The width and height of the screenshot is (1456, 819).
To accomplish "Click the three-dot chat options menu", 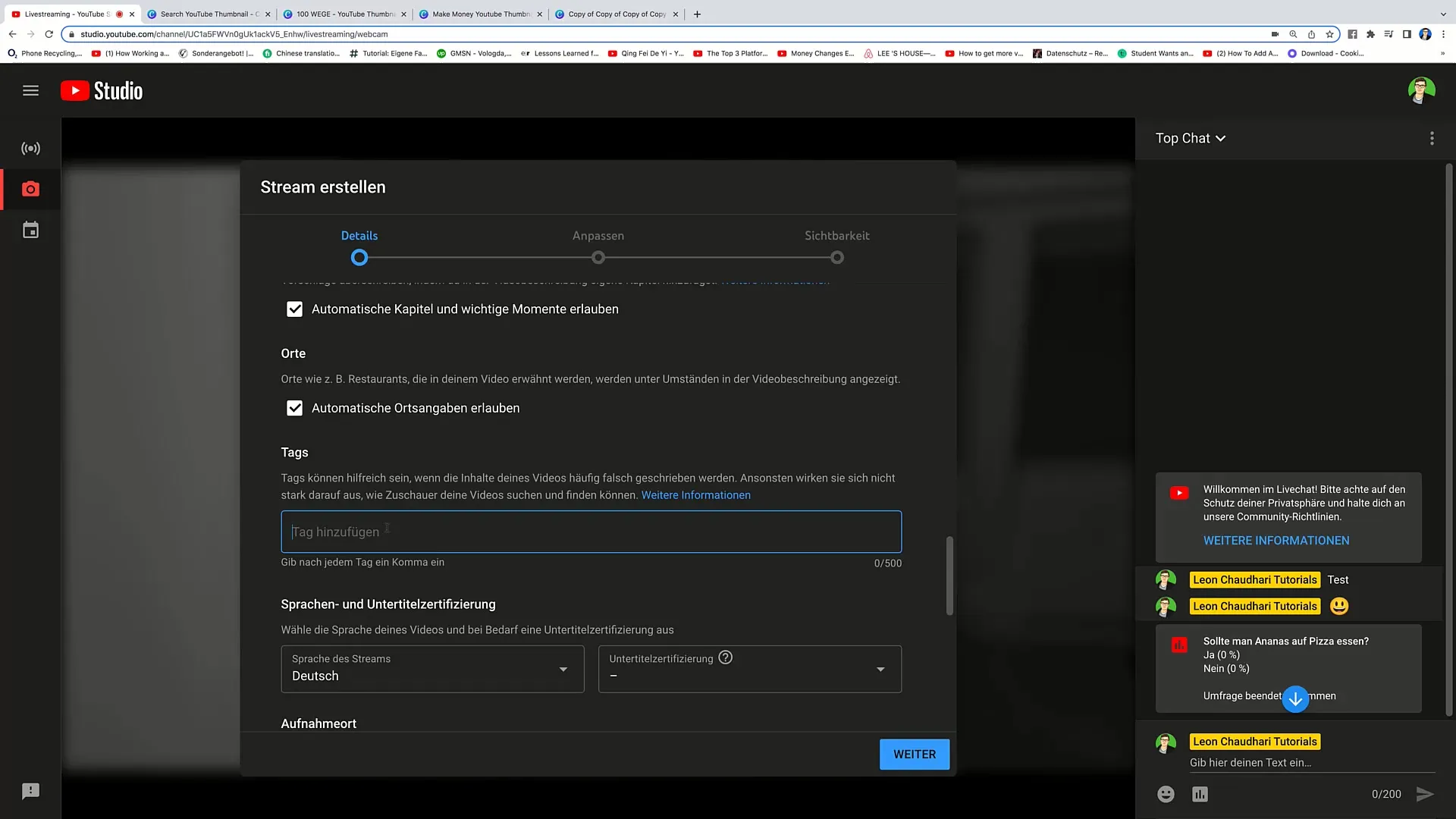I will coord(1432,138).
